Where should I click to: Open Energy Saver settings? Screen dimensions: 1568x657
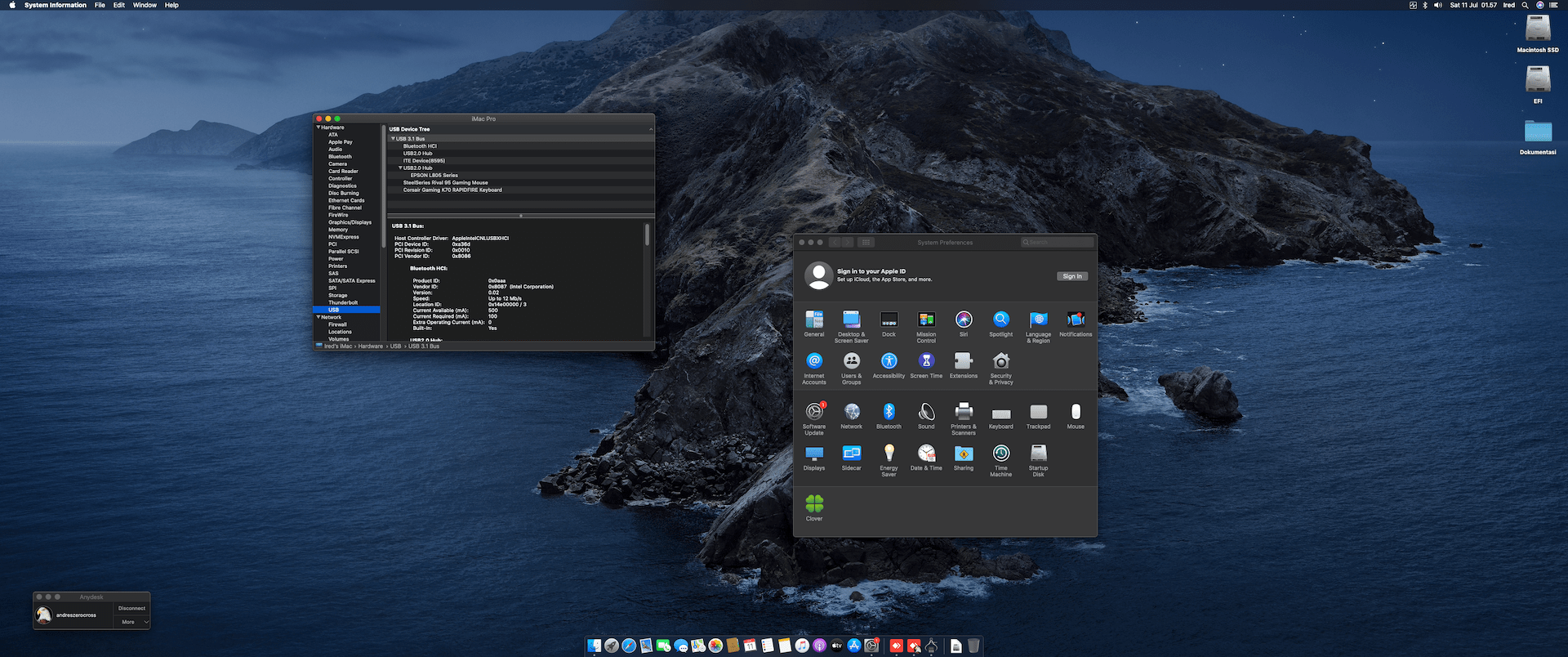tap(889, 454)
